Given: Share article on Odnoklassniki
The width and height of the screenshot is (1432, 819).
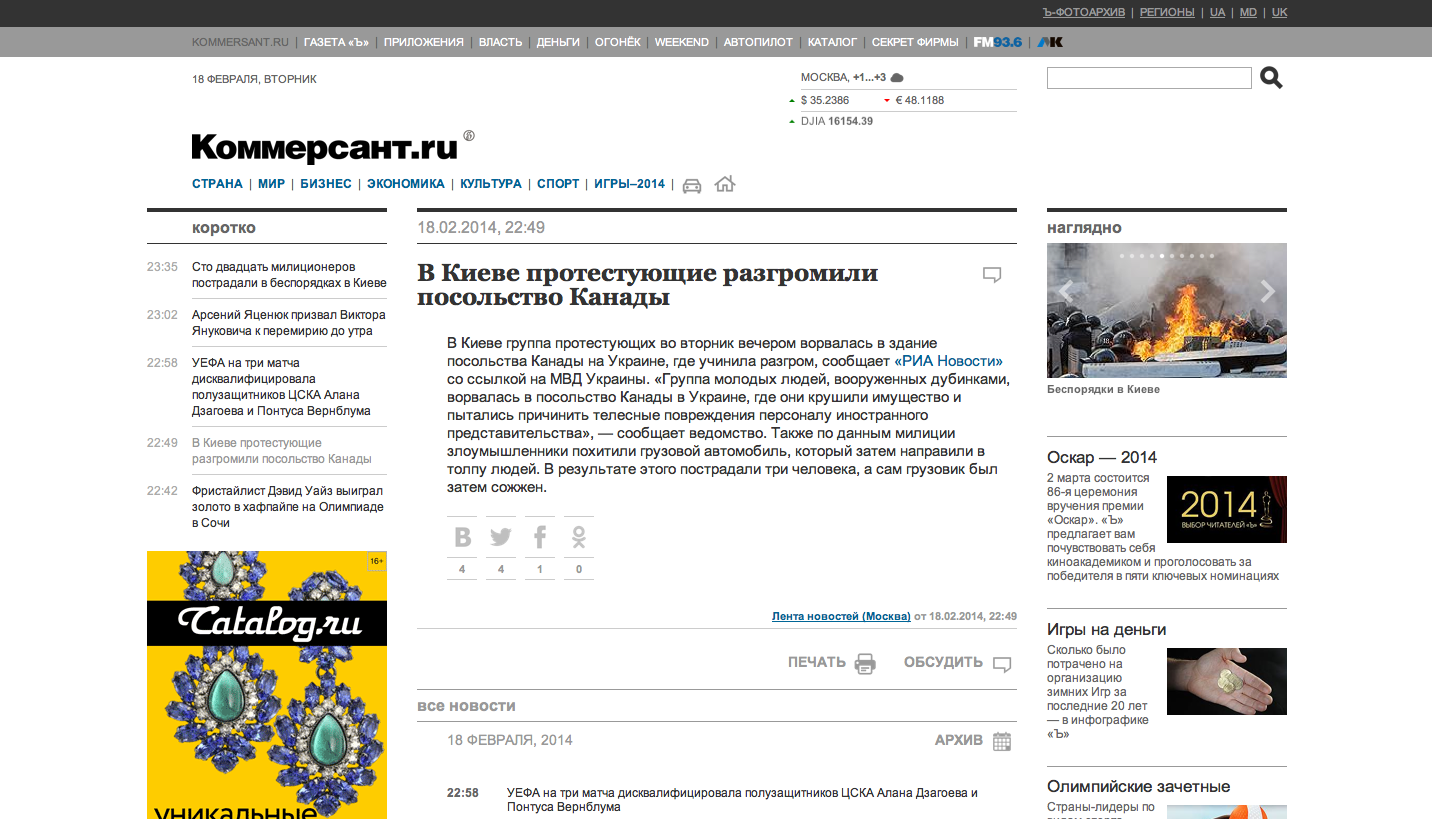Looking at the screenshot, I should [x=579, y=537].
